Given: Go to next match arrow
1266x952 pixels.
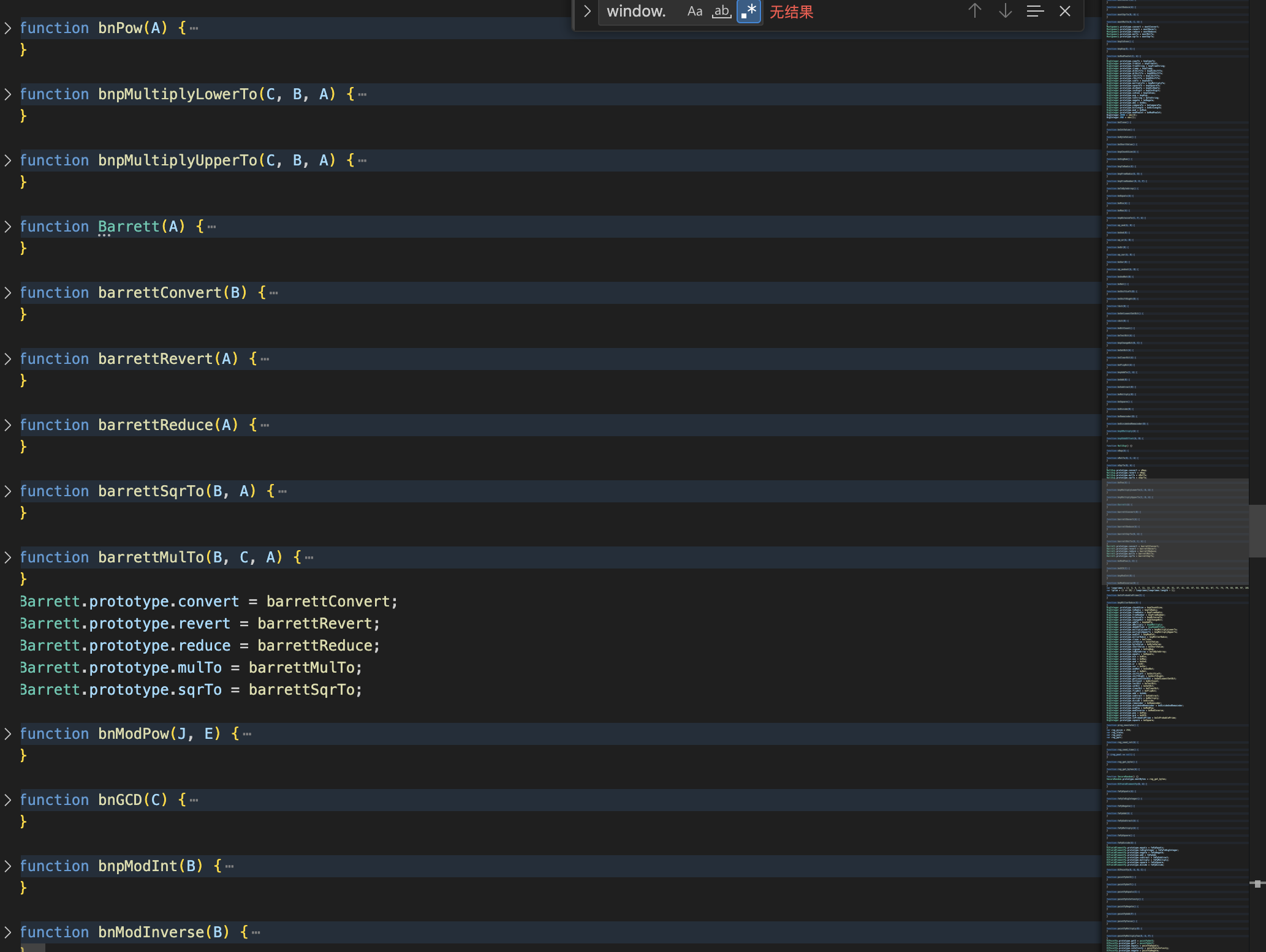Looking at the screenshot, I should (1005, 11).
